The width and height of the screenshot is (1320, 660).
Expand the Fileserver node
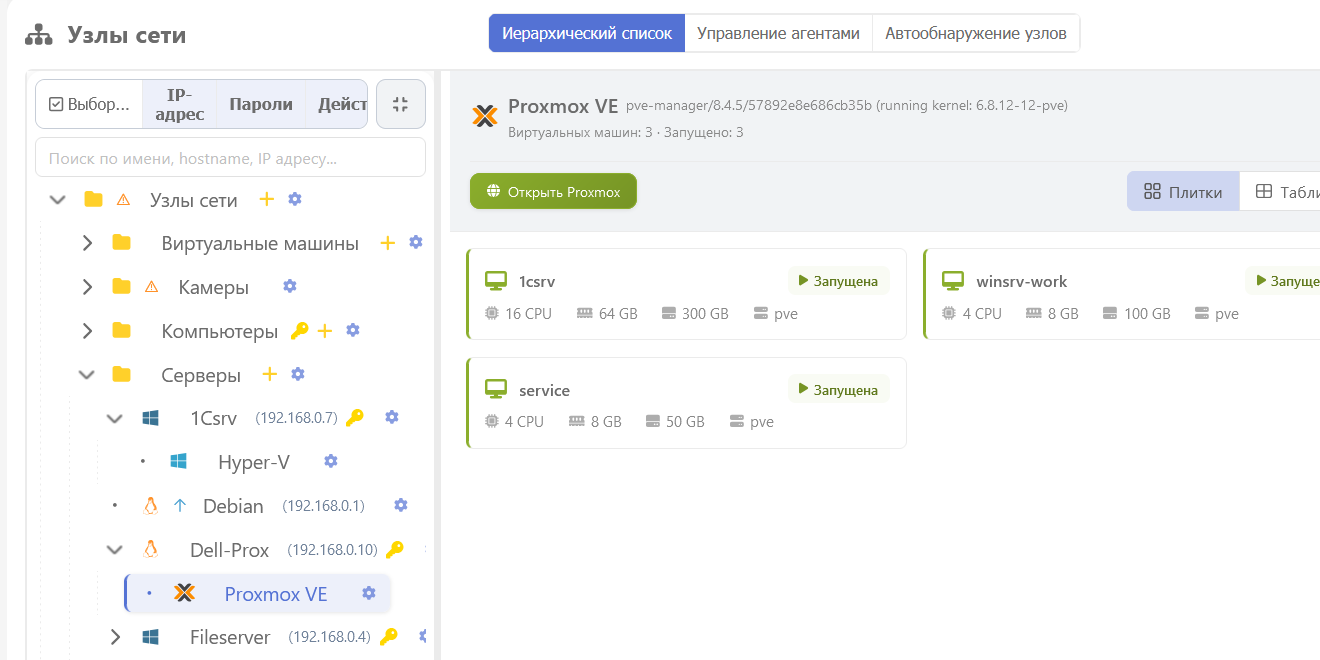pyautogui.click(x=115, y=637)
